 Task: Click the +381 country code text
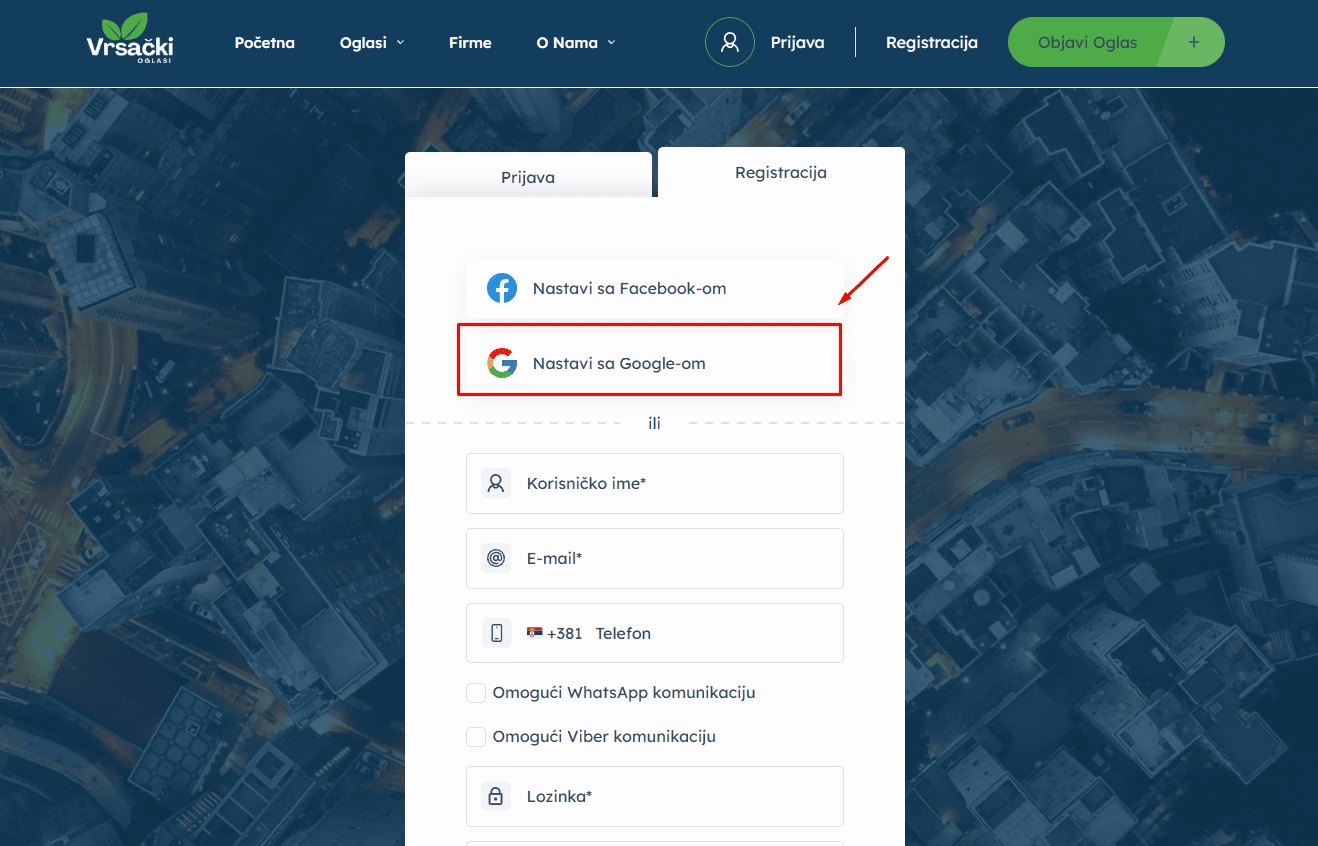[x=565, y=633]
